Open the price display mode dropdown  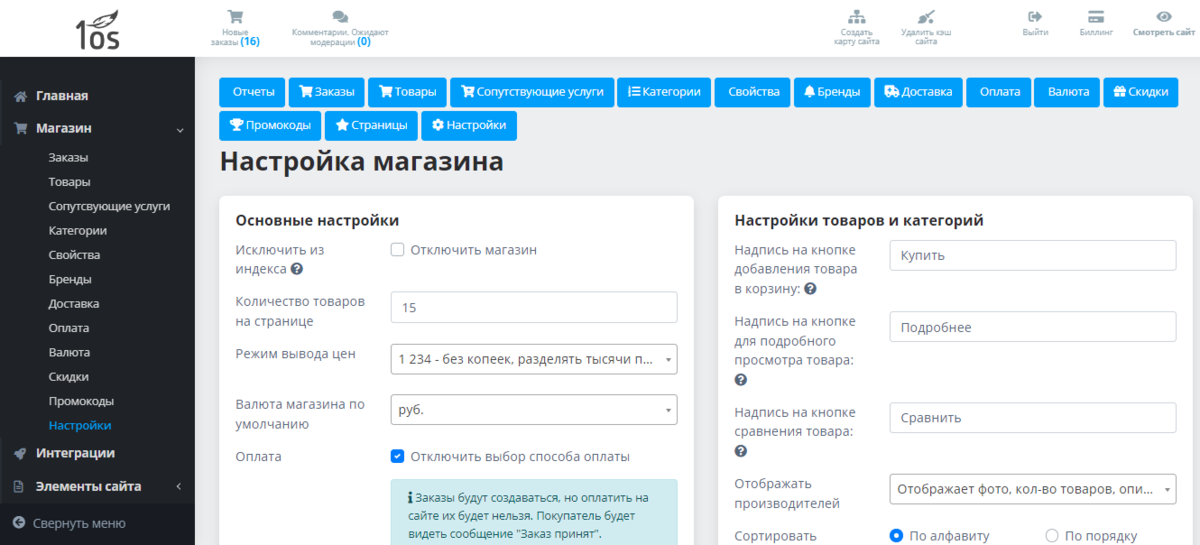(x=533, y=359)
